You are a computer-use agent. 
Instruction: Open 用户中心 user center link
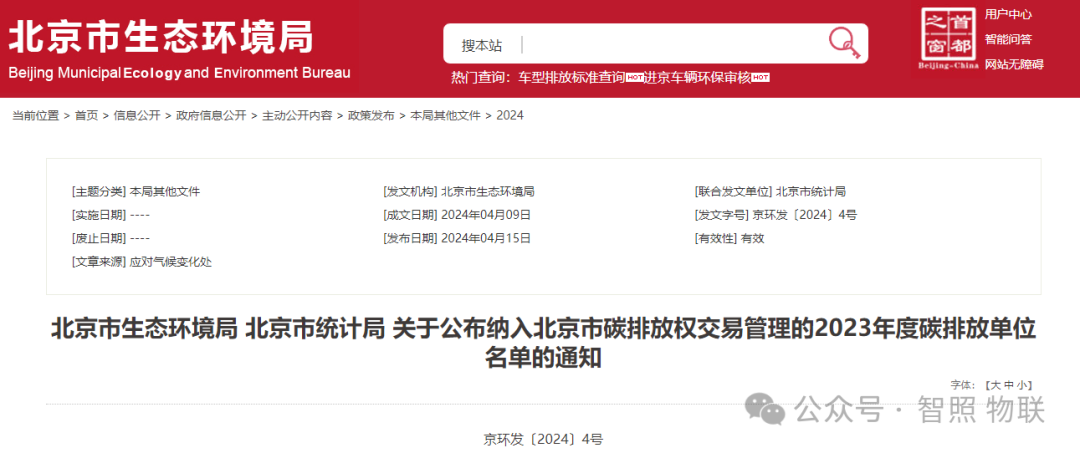1008,14
